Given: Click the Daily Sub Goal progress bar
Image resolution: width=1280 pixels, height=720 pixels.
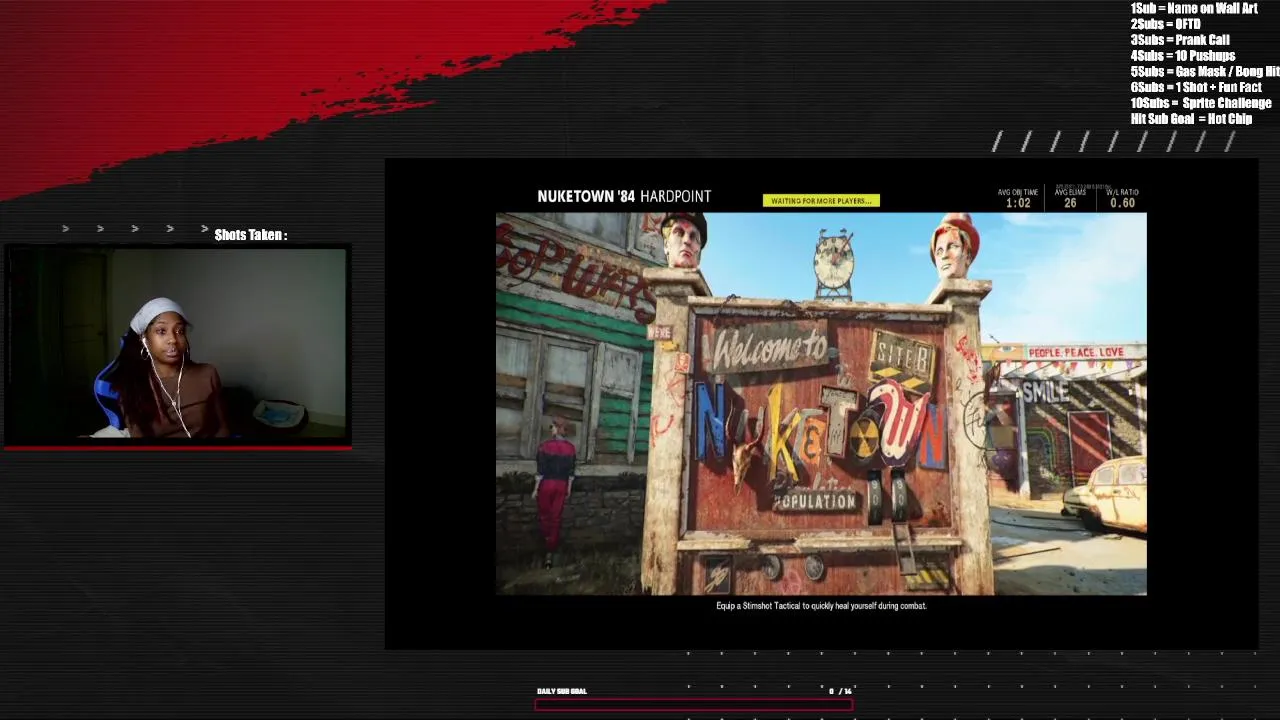Looking at the screenshot, I should pyautogui.click(x=694, y=705).
